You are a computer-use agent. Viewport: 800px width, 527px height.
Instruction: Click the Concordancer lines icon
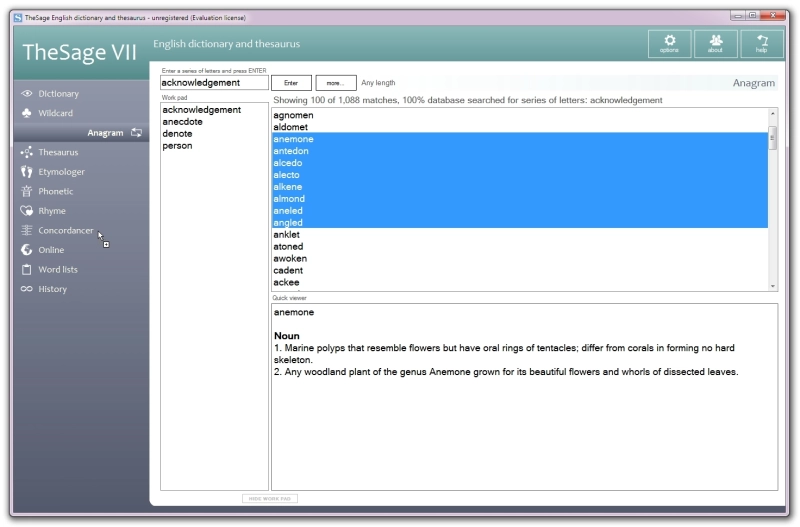pos(27,230)
